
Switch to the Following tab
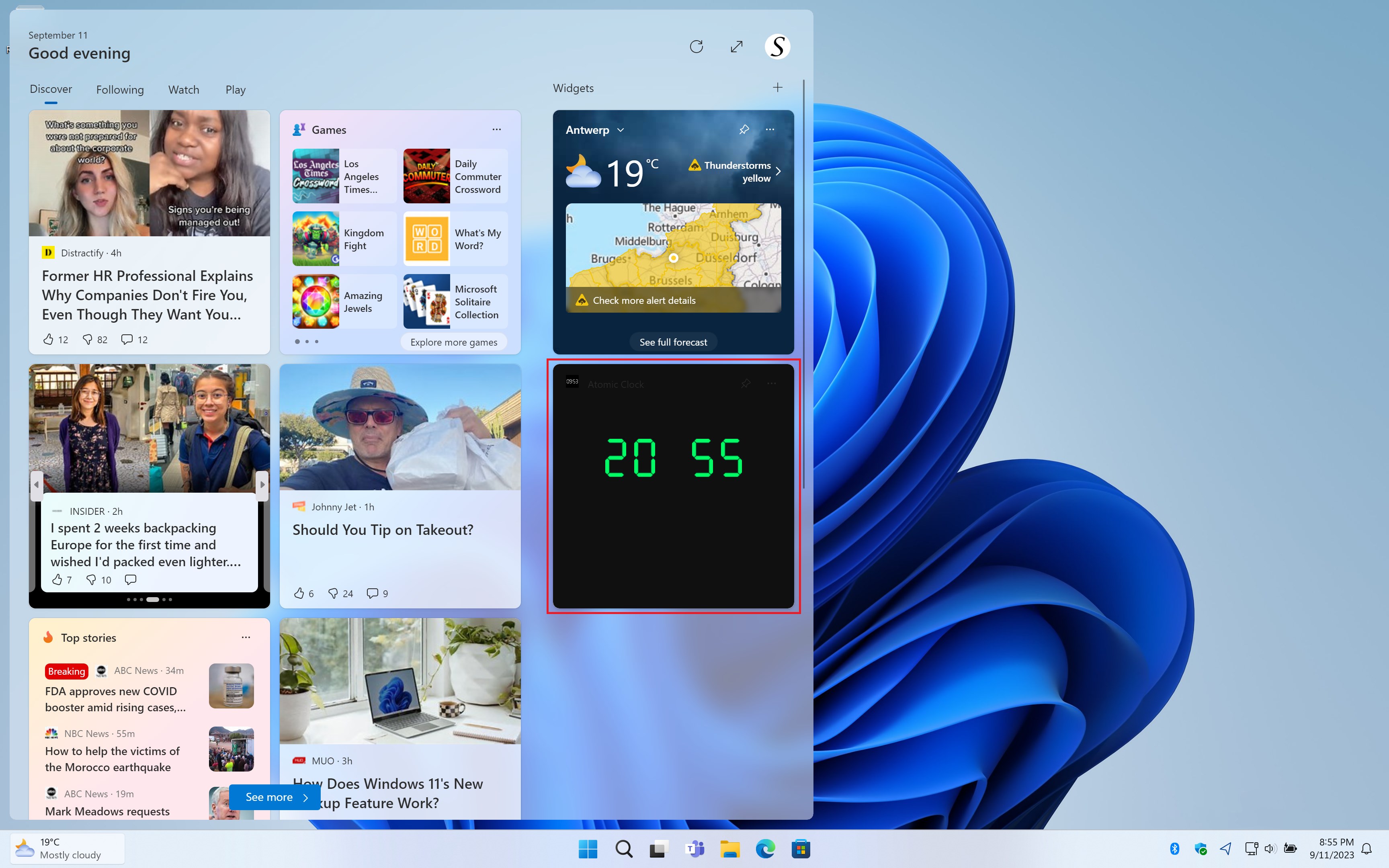[x=120, y=90]
